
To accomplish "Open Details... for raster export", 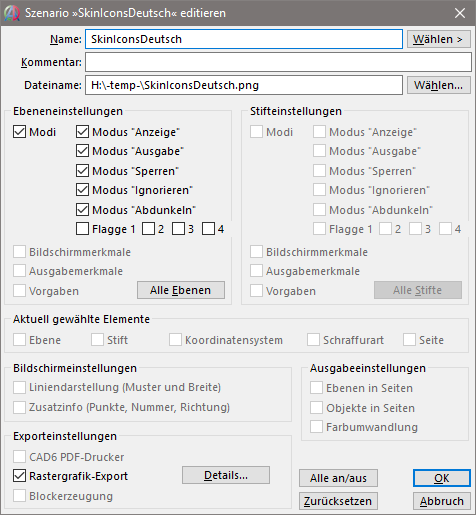I will (x=226, y=475).
